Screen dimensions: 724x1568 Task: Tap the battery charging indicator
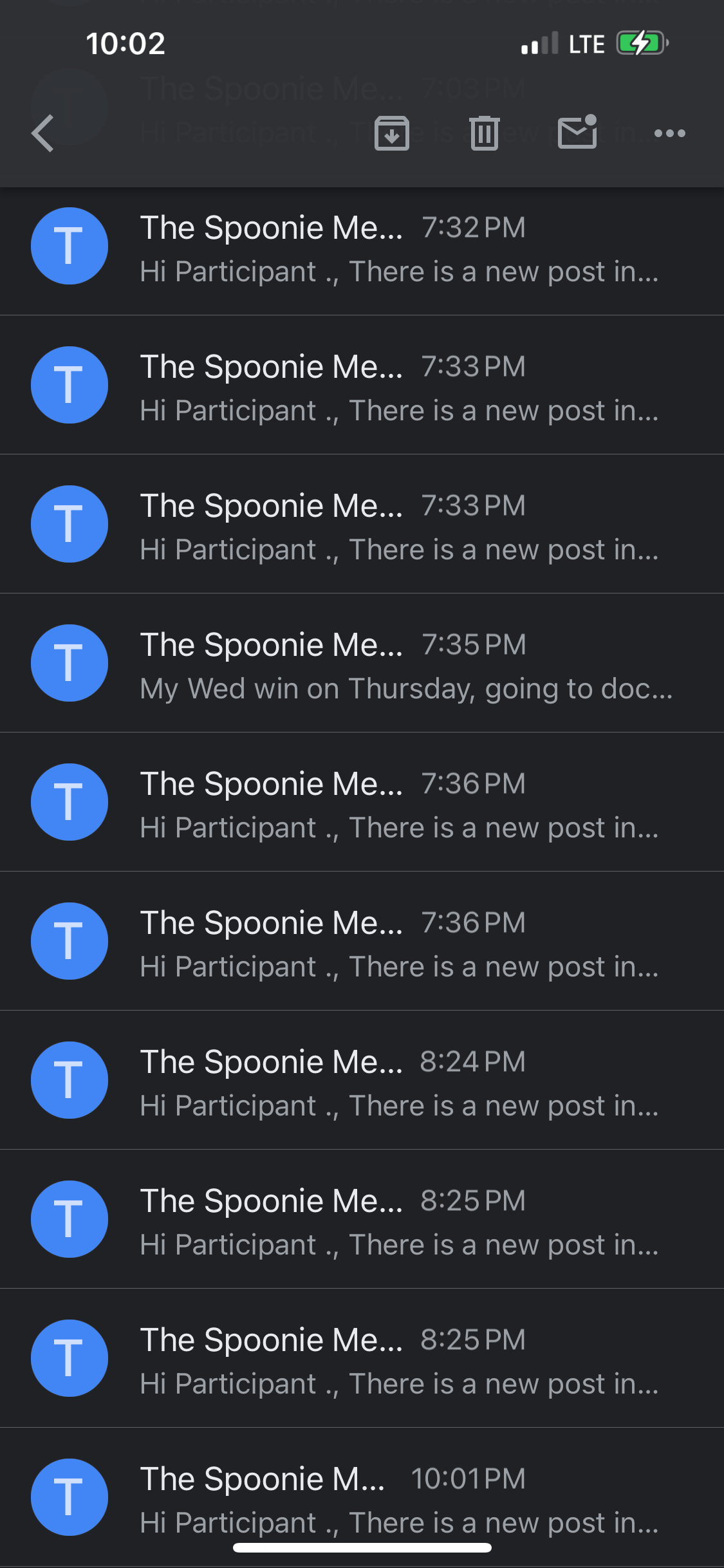642,44
